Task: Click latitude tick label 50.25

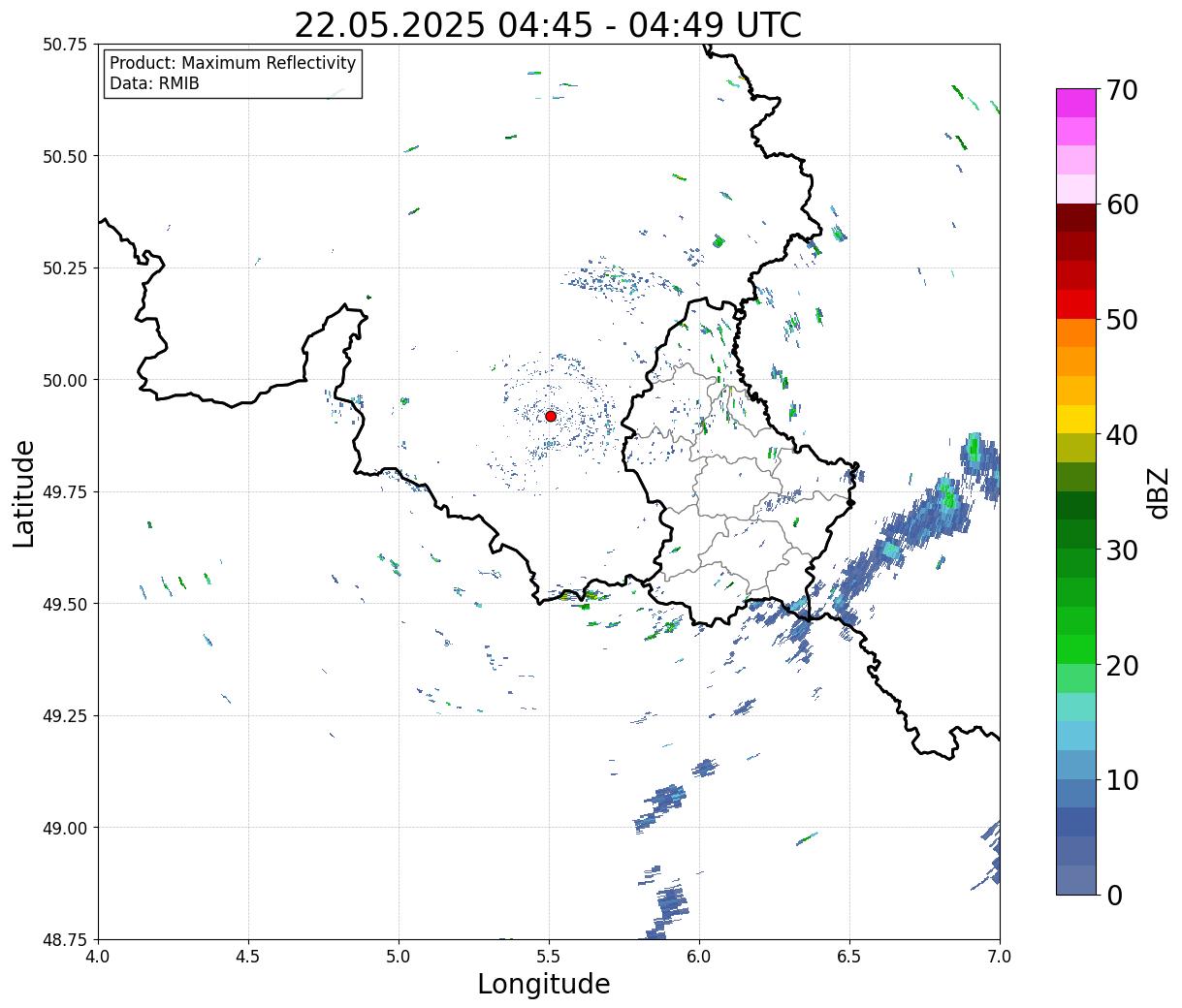Action: 65,268
